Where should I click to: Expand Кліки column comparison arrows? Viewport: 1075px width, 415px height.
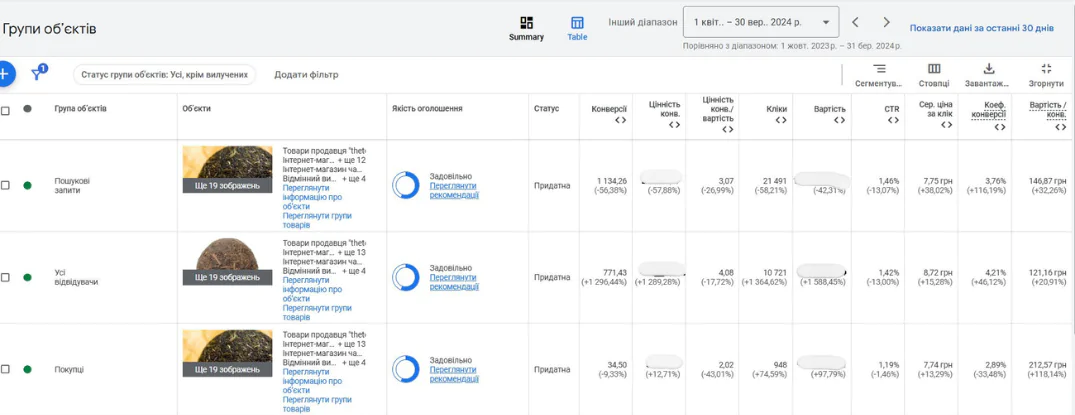pos(781,120)
